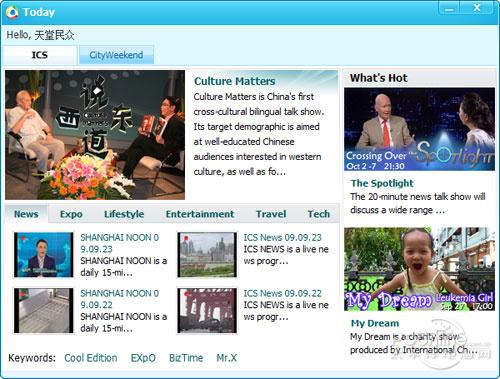Open SHANGHAI NOON 09.09.22 title link
Screen dimensions: 500x379
point(120,299)
